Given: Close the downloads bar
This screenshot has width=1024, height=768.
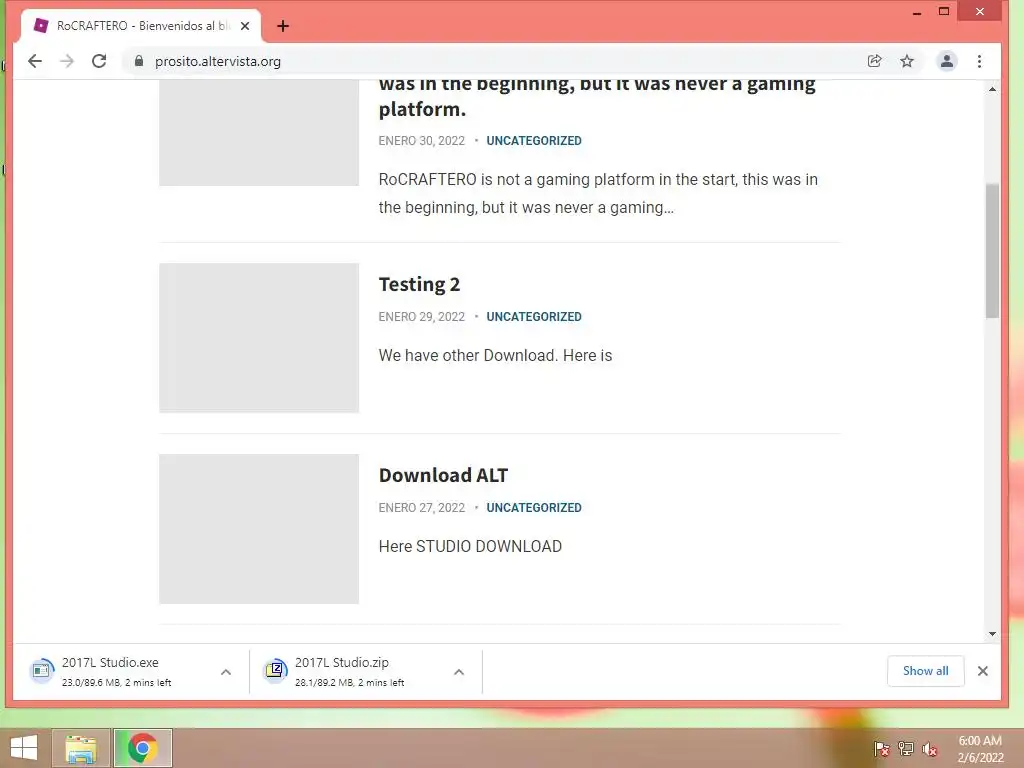Looking at the screenshot, I should (x=982, y=671).
